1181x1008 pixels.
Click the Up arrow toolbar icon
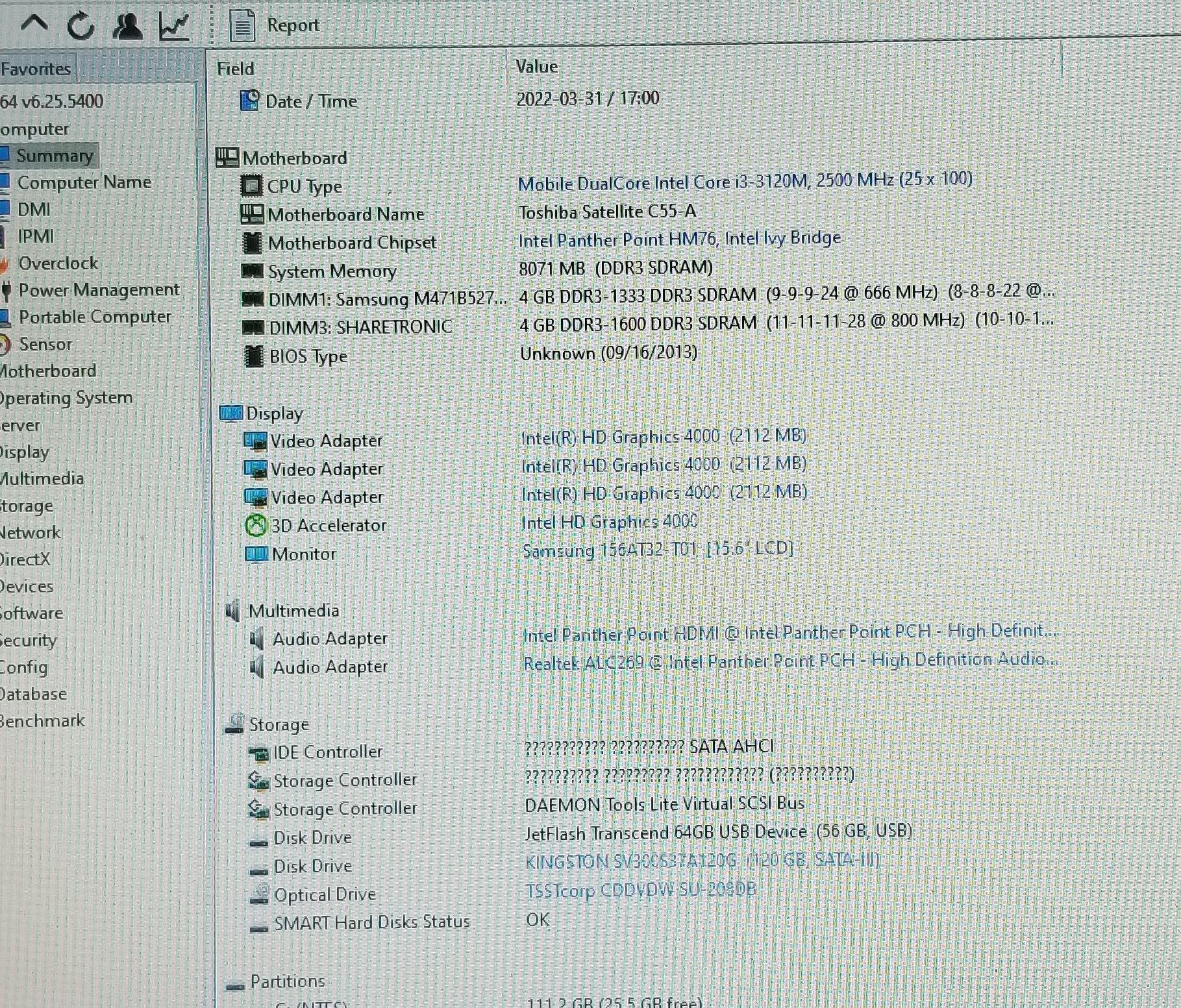click(x=34, y=25)
